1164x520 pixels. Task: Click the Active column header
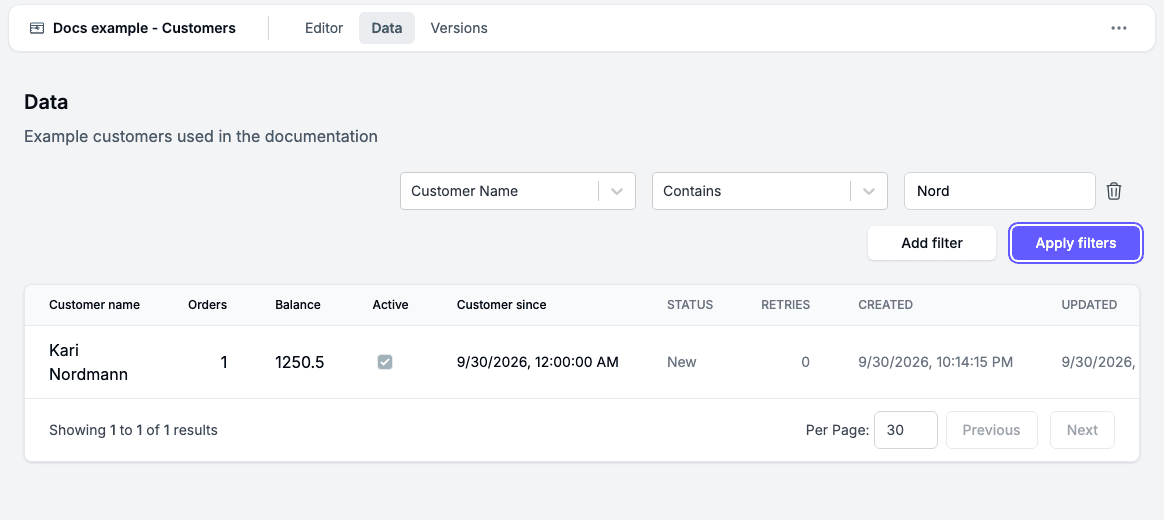point(390,305)
